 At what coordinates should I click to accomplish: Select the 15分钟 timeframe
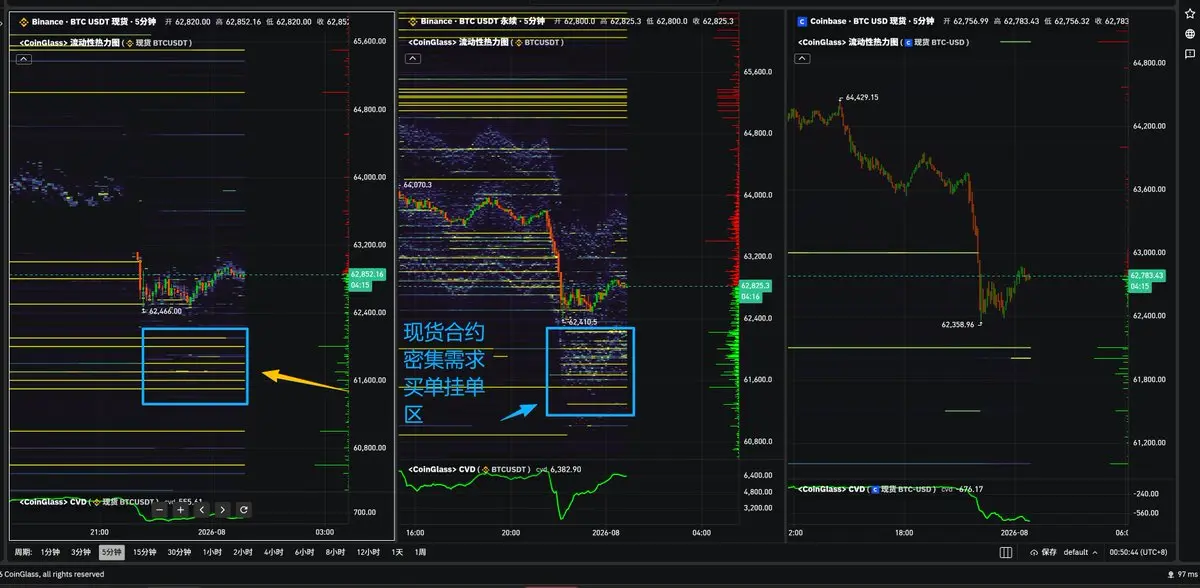(145, 552)
